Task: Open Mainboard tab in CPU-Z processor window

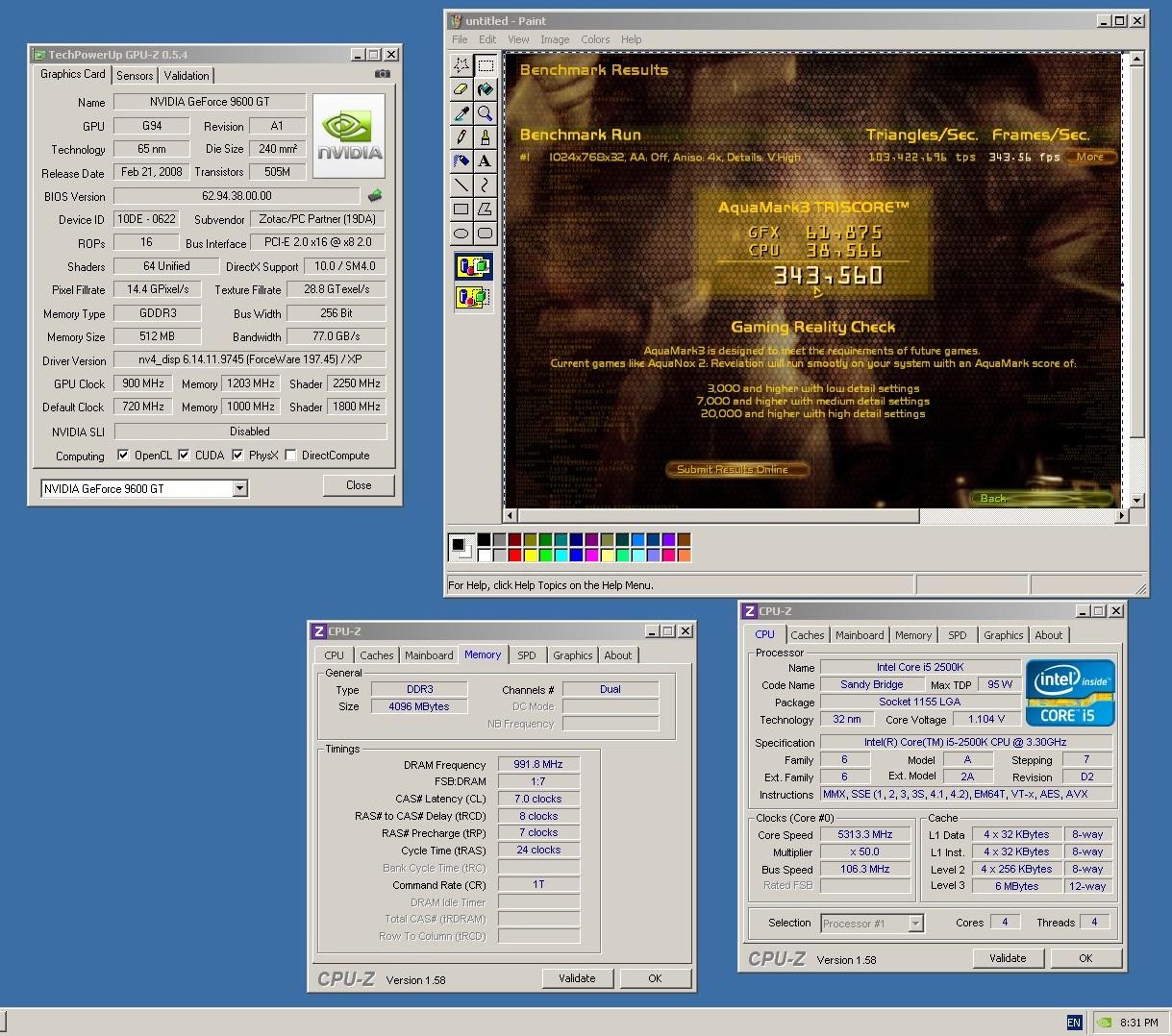Action: 860,635
